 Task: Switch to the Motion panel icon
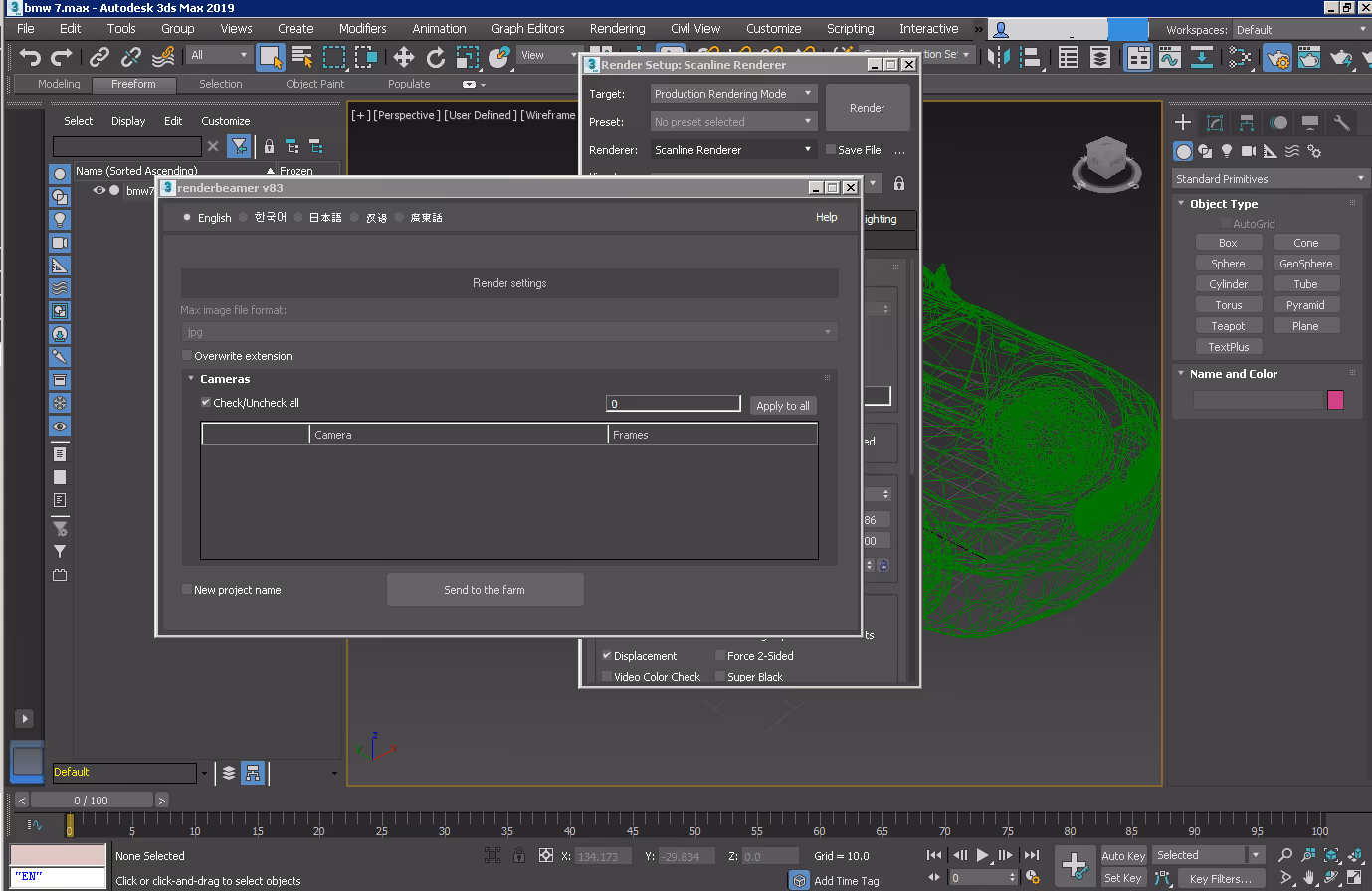pos(1278,123)
